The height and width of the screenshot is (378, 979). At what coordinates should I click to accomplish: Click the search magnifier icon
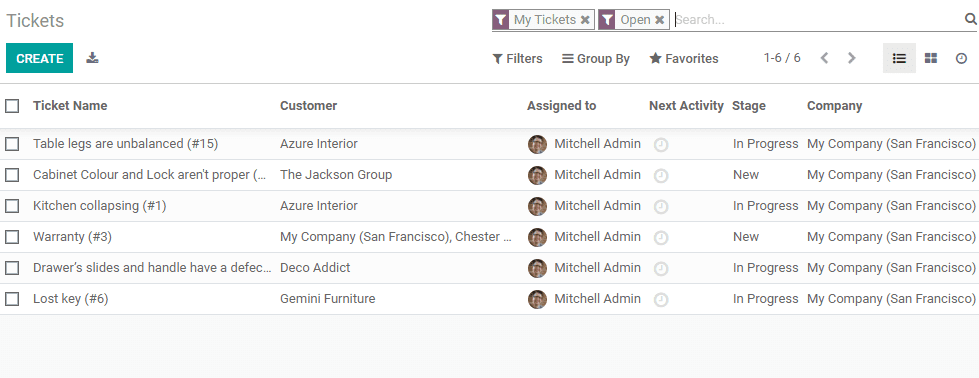[x=970, y=19]
